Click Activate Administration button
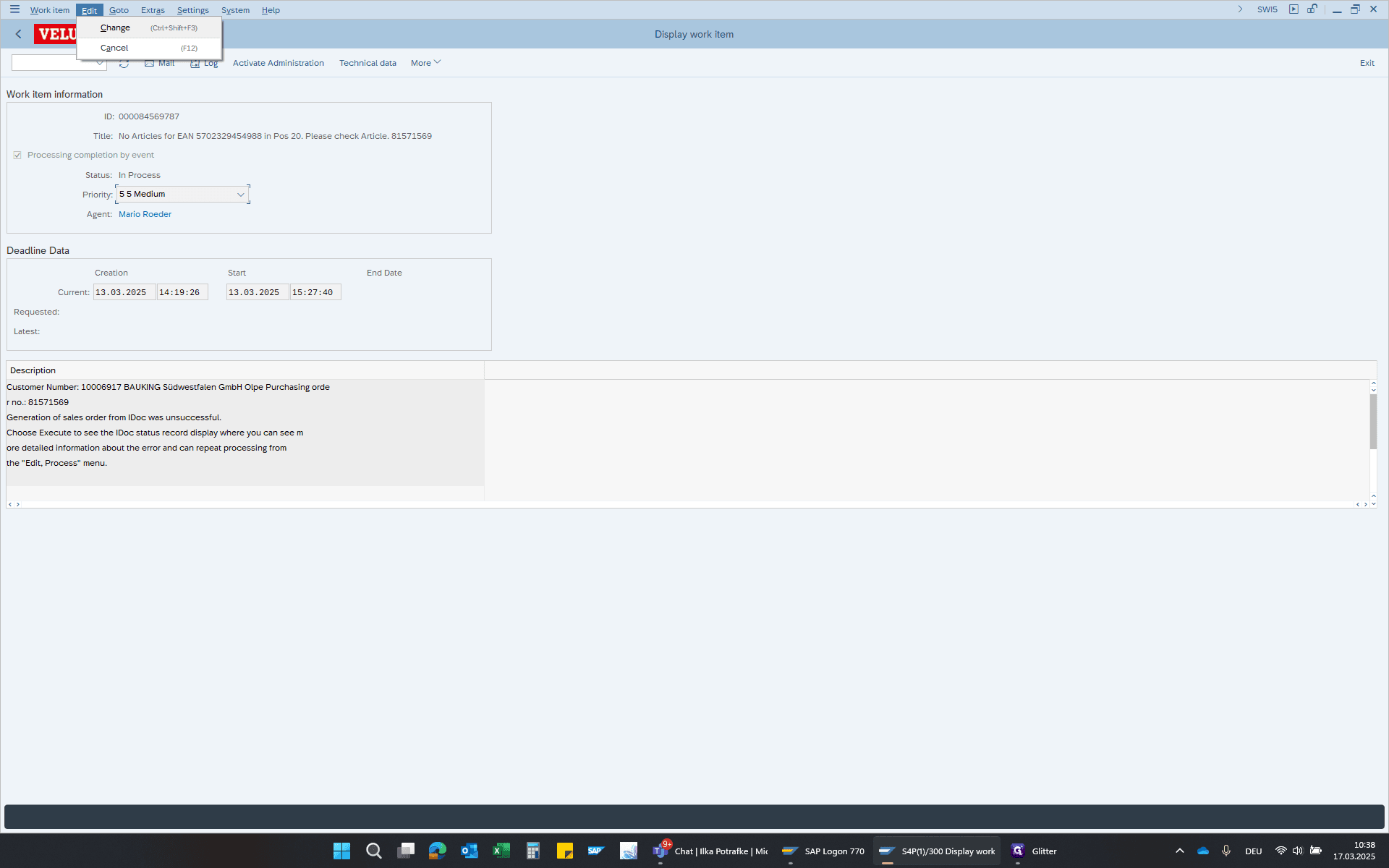1389x868 pixels. (x=279, y=63)
